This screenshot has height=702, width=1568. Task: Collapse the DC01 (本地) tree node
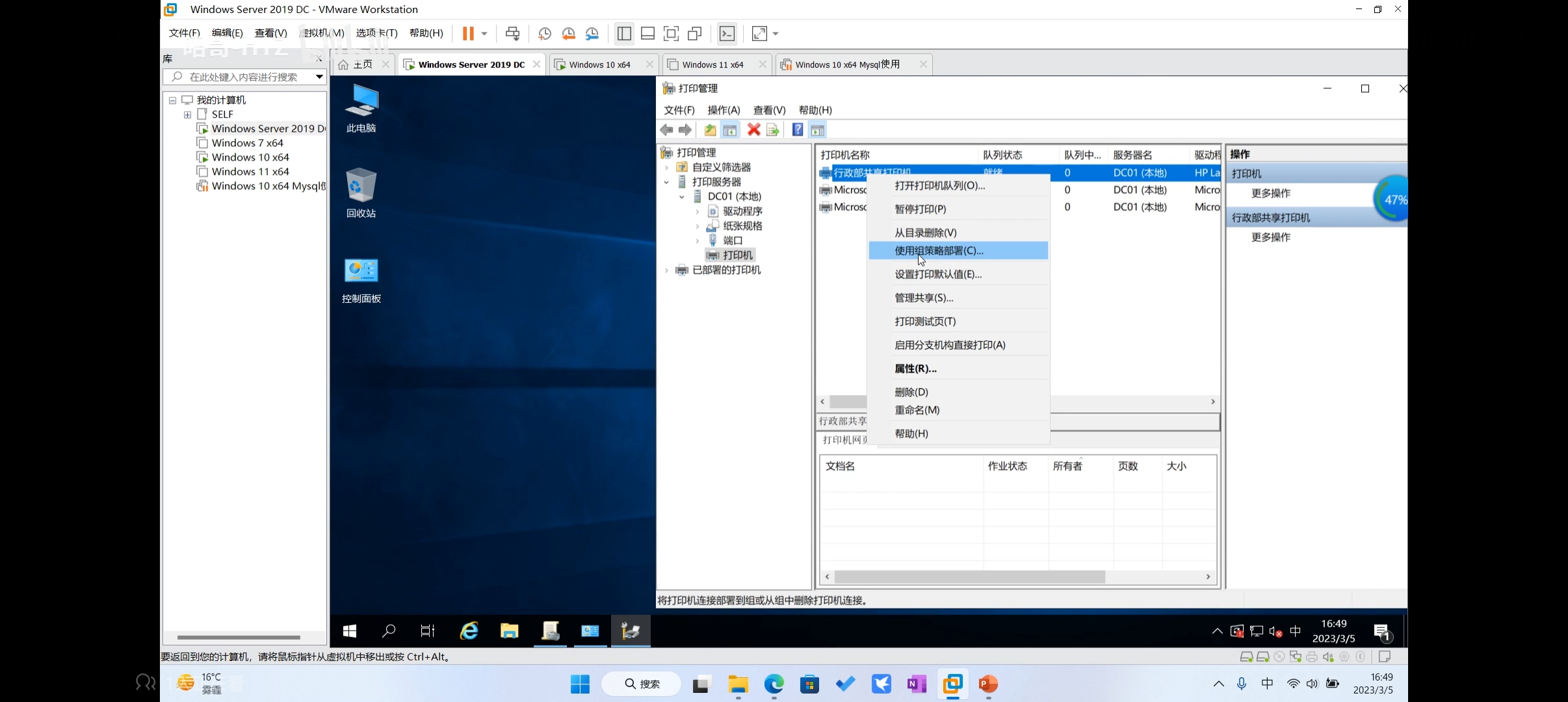click(682, 197)
